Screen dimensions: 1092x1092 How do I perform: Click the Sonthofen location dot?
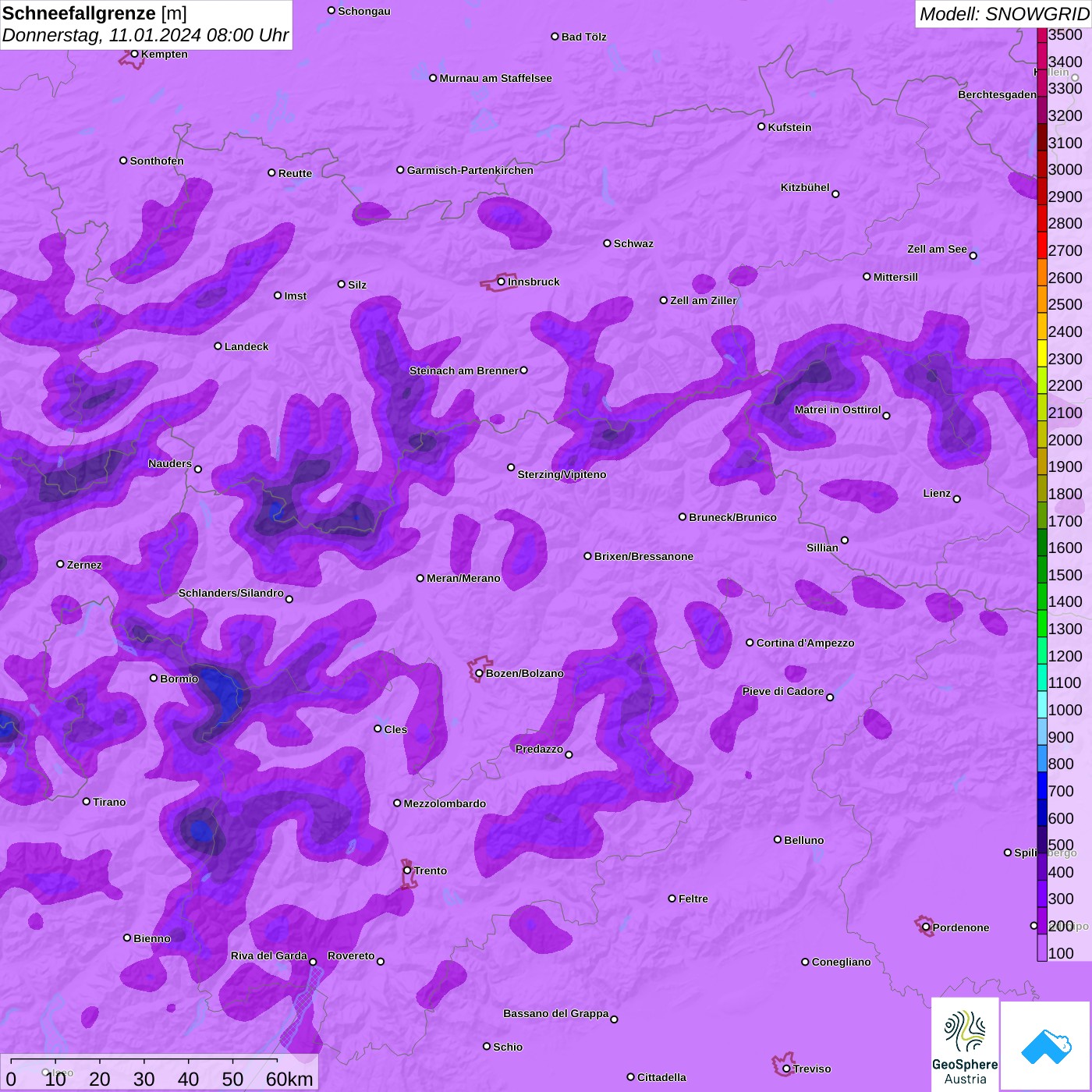pos(123,161)
